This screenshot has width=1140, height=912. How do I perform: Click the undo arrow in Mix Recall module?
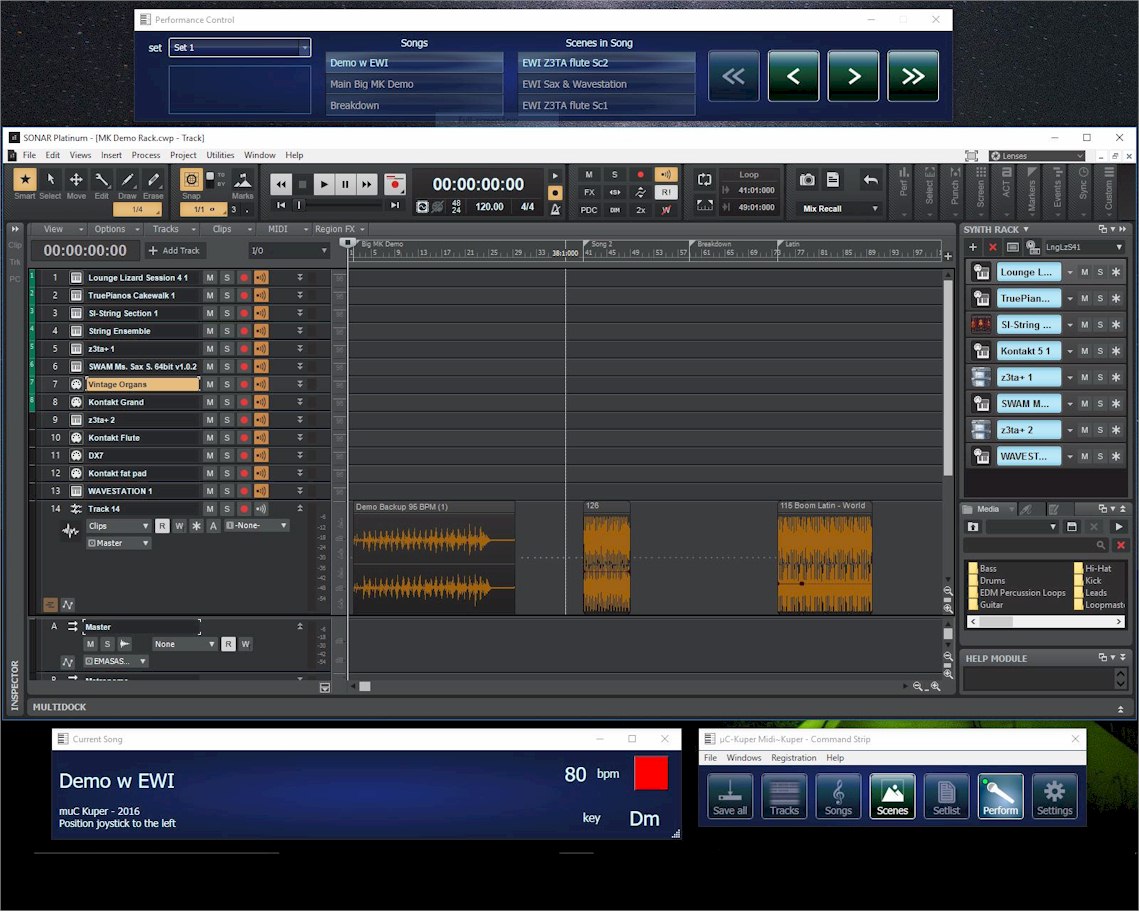coord(870,180)
